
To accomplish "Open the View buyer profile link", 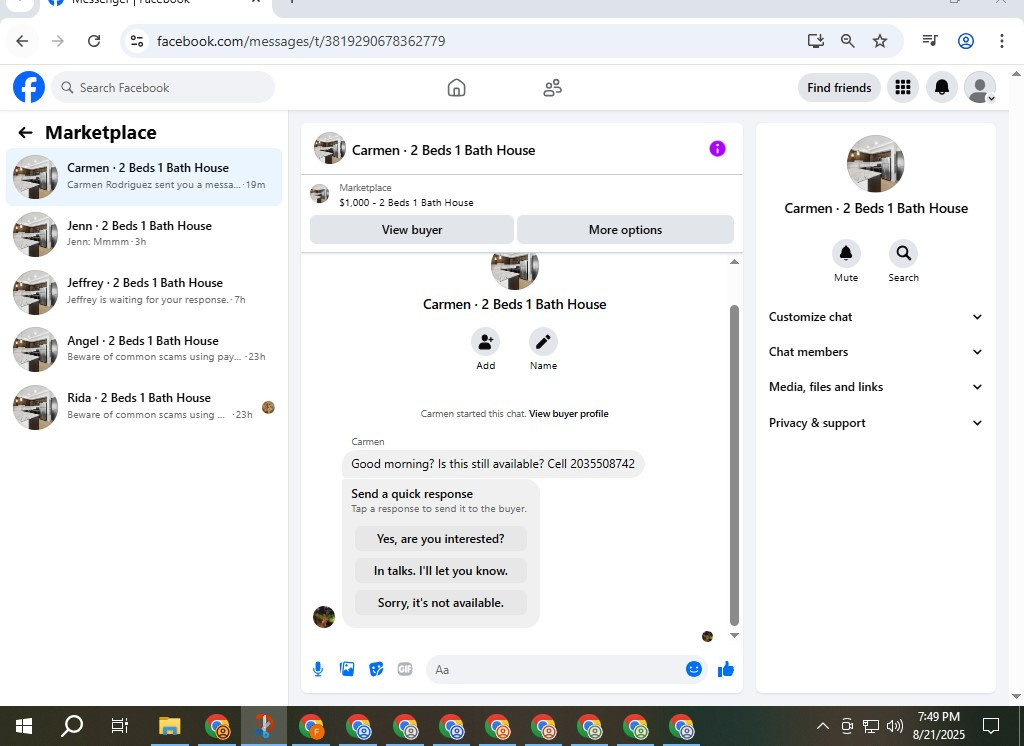I will pyautogui.click(x=569, y=414).
